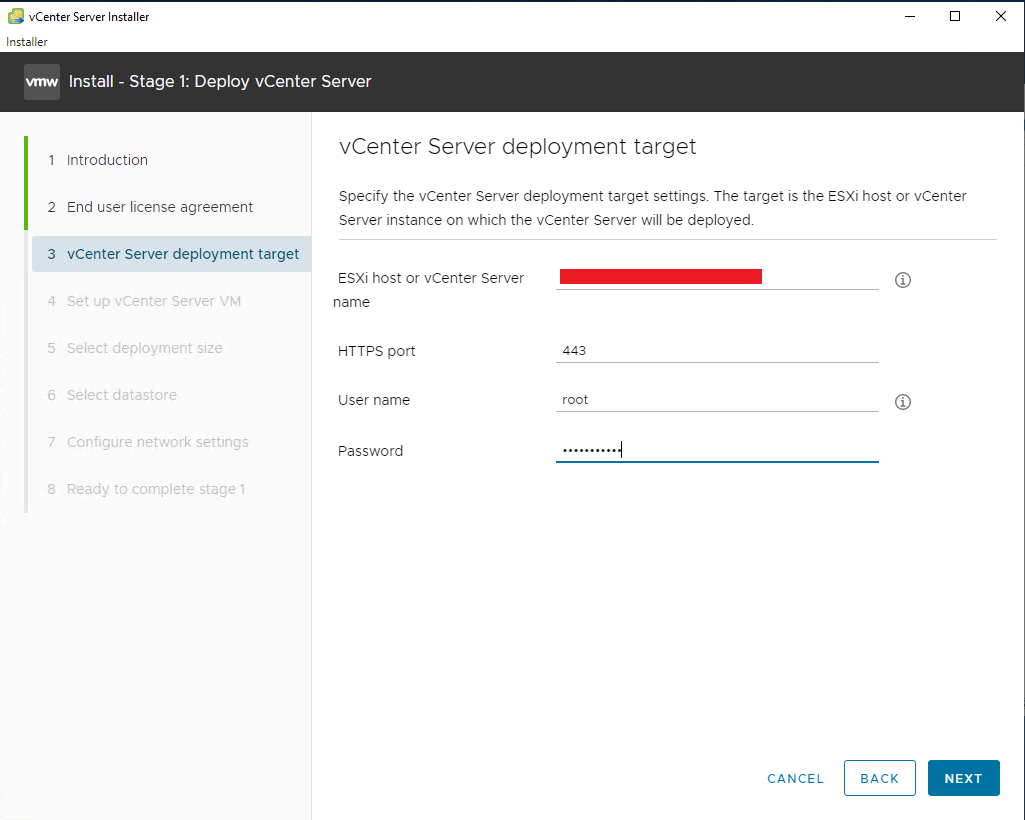Screen dimensions: 1025x820
Task: Click the 'ESXi host or vCenter Server name' label
Action: [429, 290]
